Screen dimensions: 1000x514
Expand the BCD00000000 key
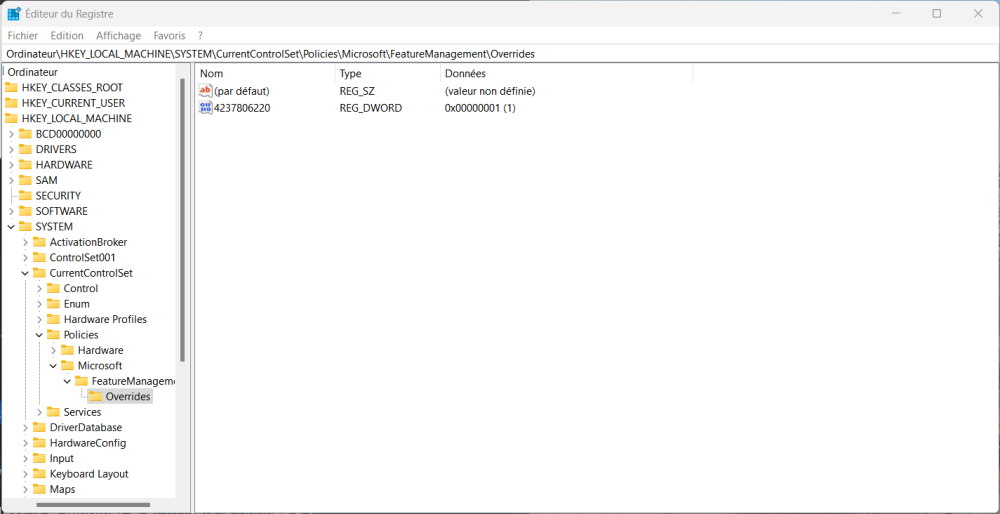click(11, 134)
